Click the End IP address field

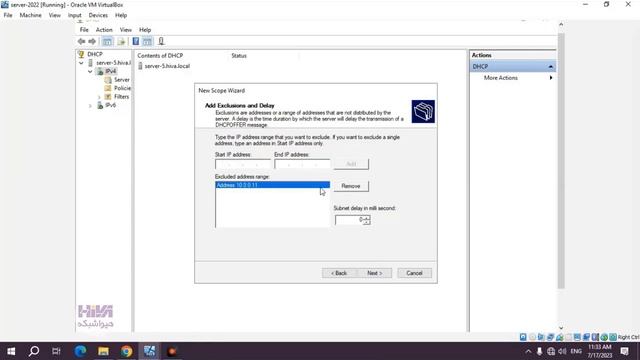pos(302,164)
